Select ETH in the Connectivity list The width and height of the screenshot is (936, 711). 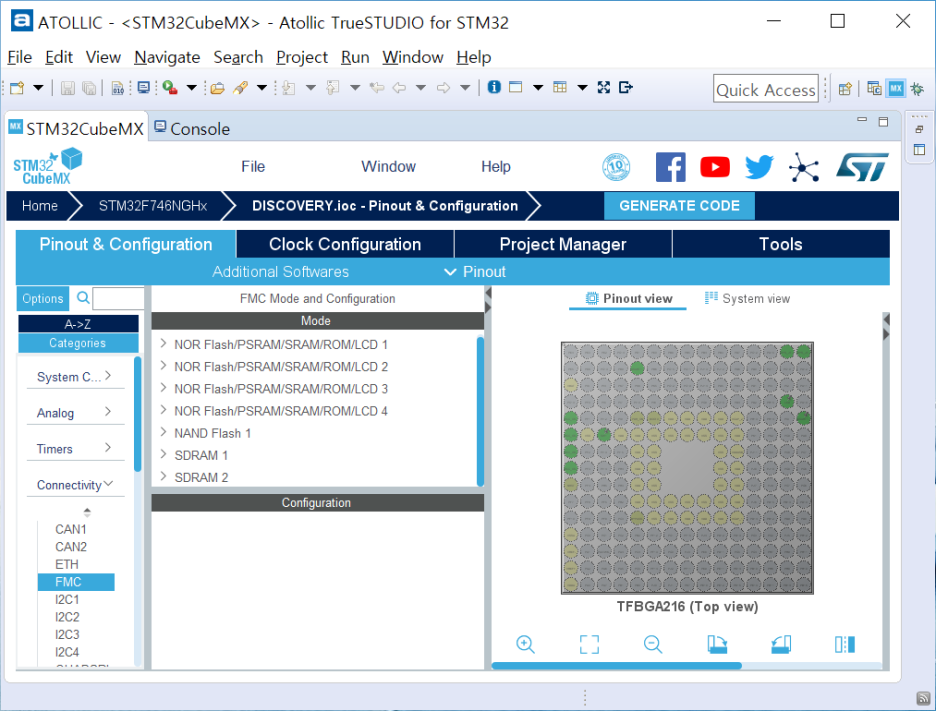point(67,565)
